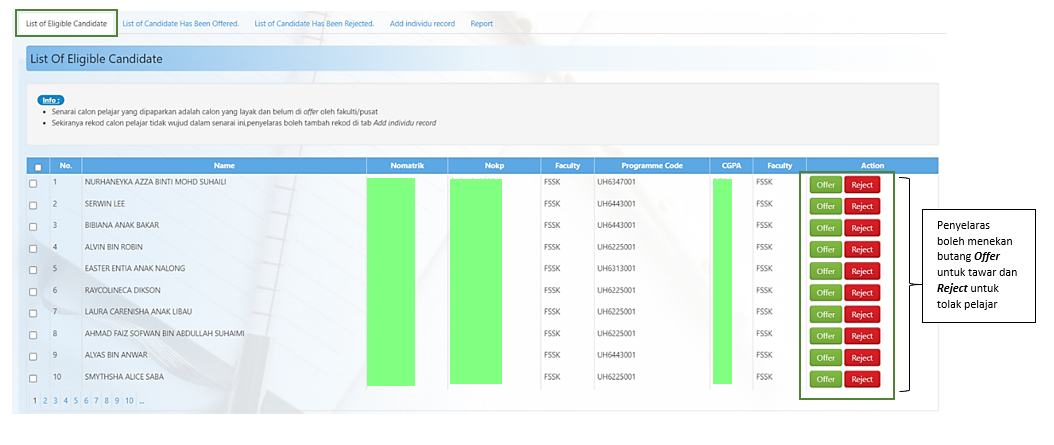Reject candidate Smythsha Alice Saba
The height and width of the screenshot is (445, 1054).
point(861,379)
